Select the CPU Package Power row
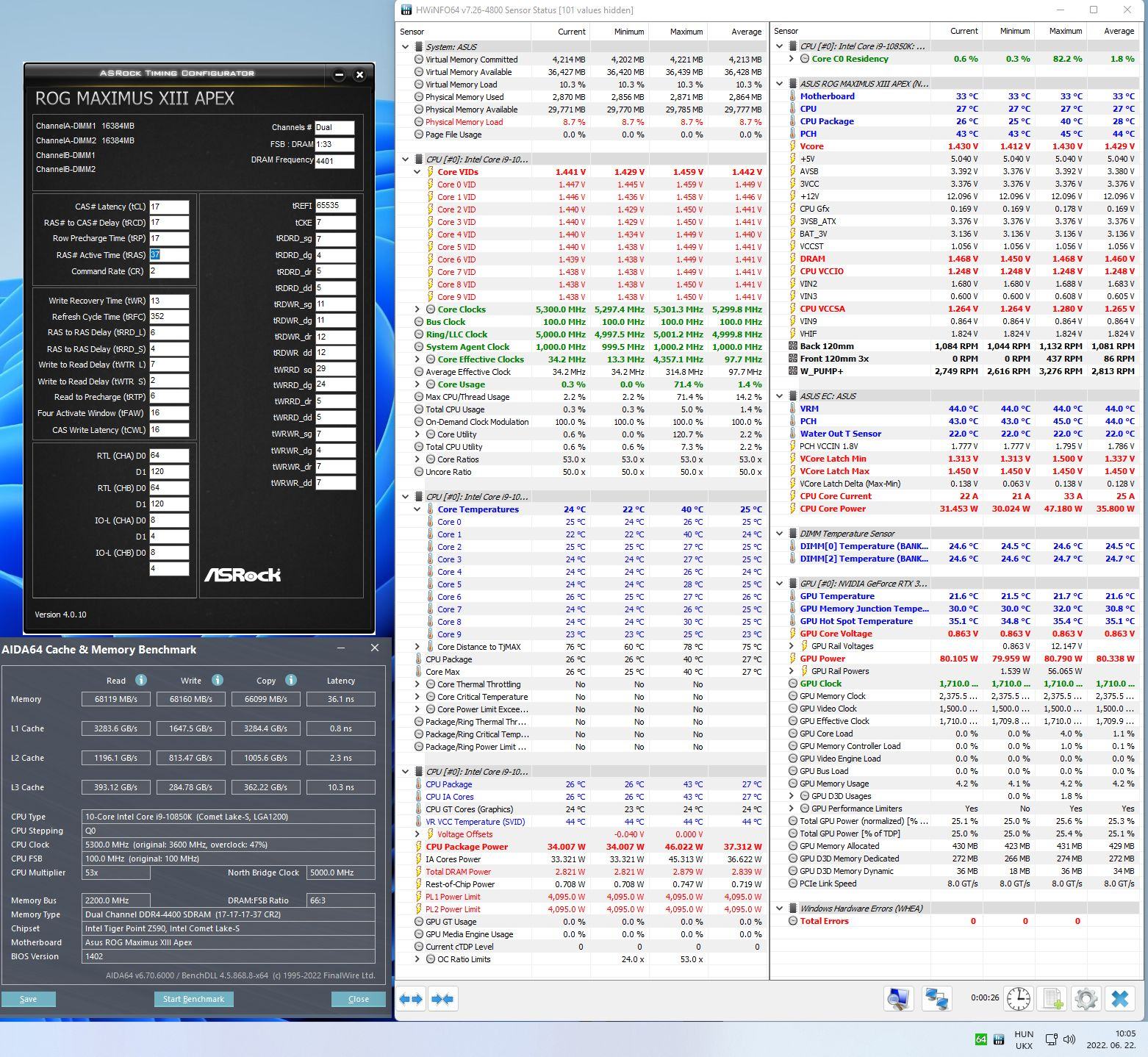 point(581,847)
